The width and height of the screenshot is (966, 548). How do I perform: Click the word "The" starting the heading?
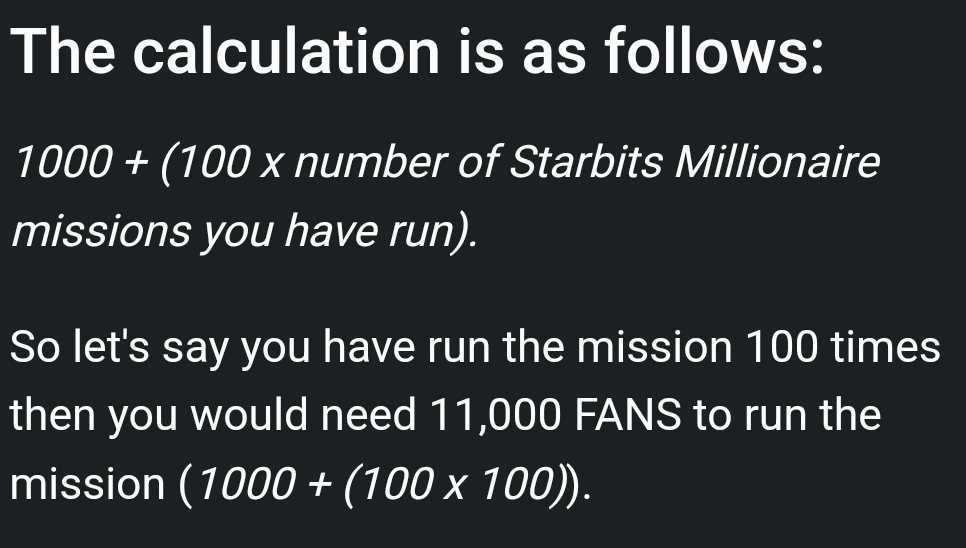click(64, 52)
